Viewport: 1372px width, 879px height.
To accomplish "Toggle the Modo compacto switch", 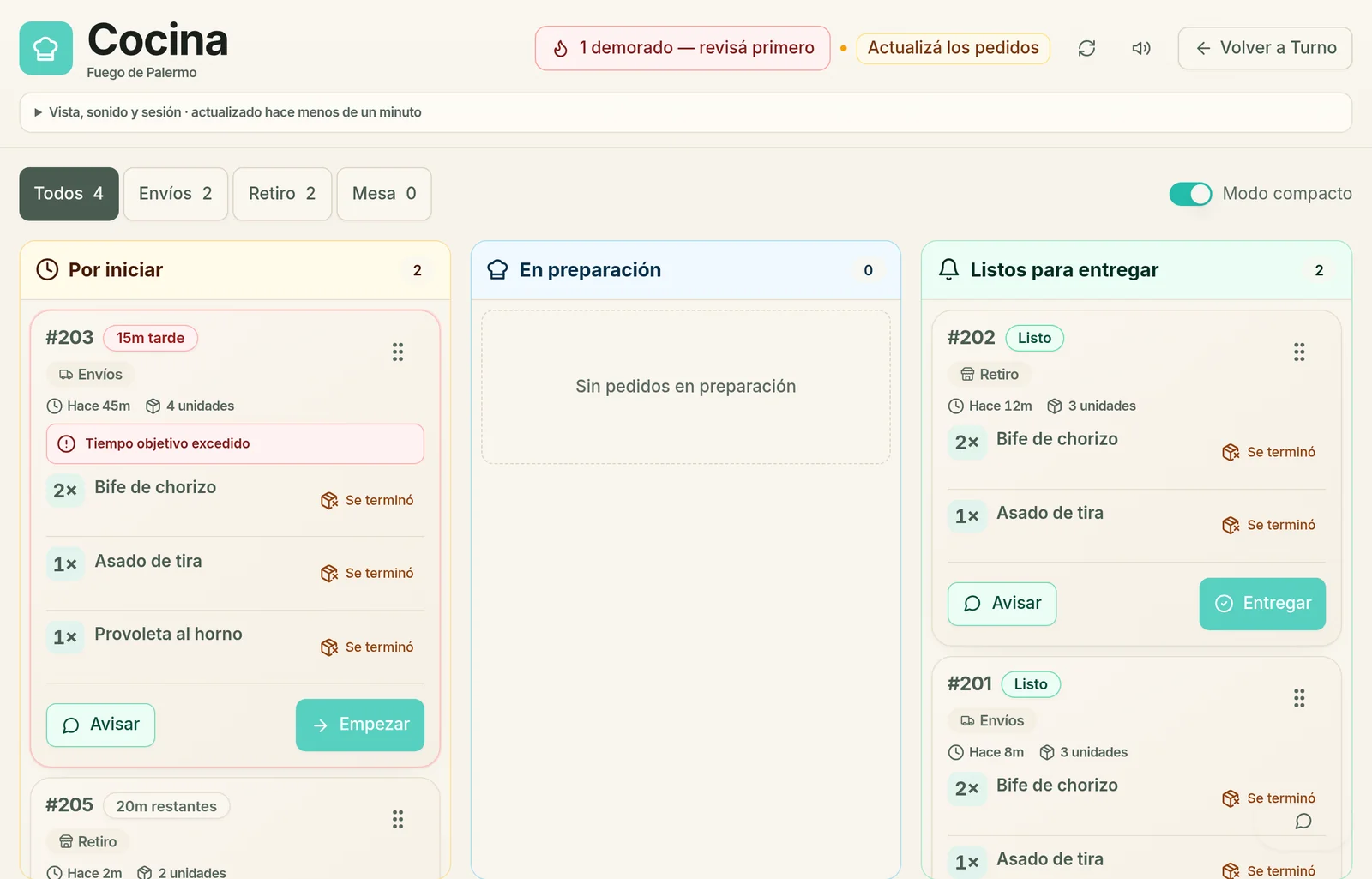I will coord(1190,194).
